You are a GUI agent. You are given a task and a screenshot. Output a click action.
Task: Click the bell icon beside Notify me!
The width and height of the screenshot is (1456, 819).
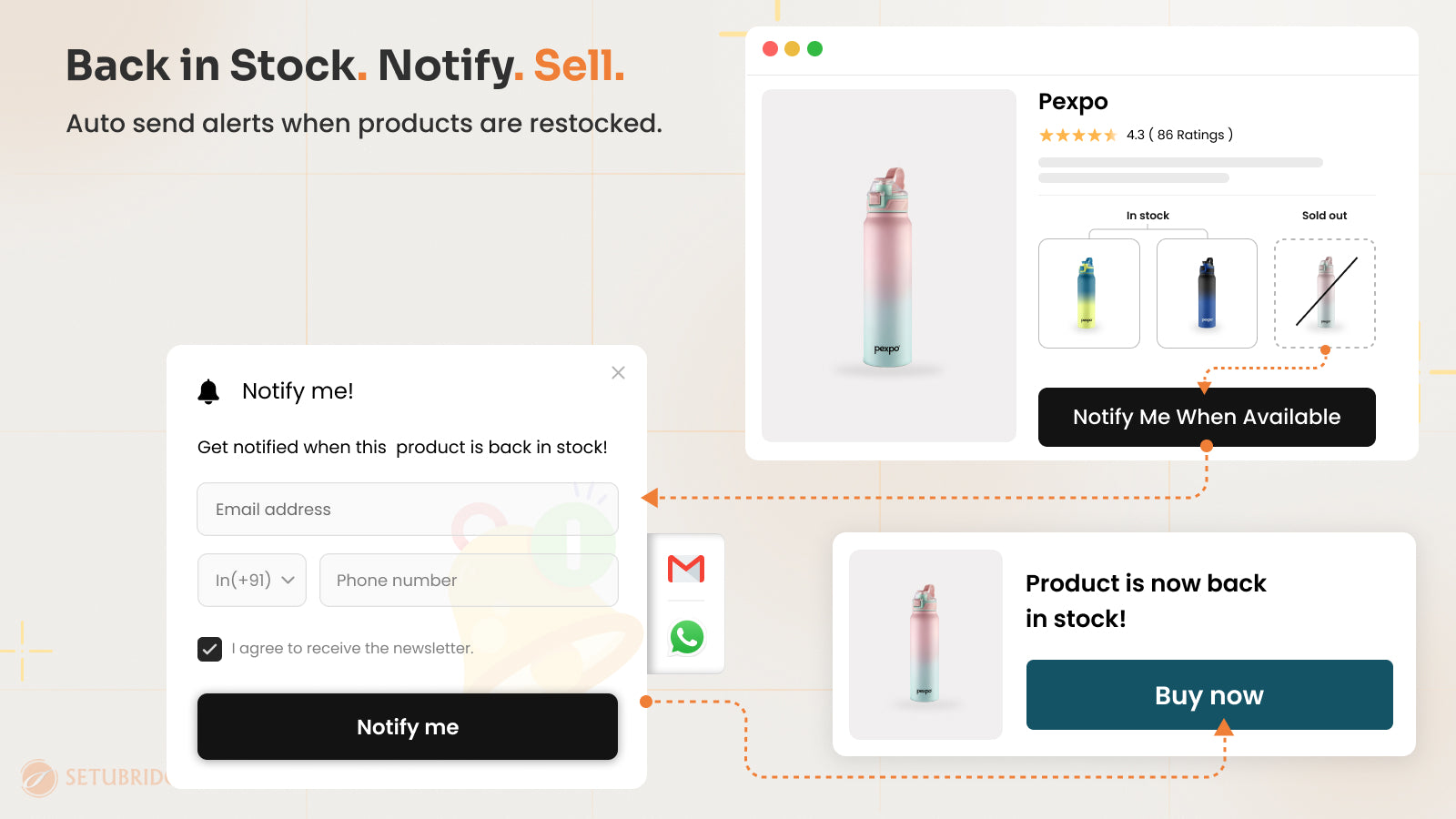click(x=208, y=391)
